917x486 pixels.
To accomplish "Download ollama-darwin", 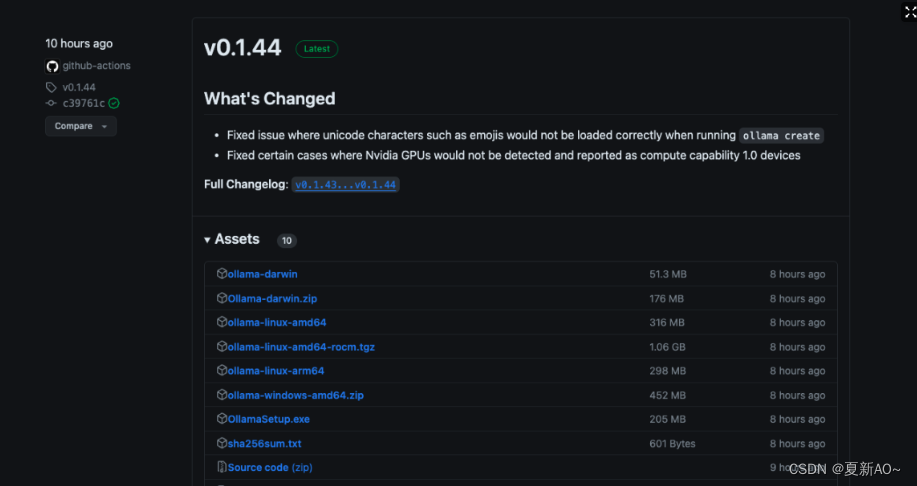I will [x=263, y=274].
